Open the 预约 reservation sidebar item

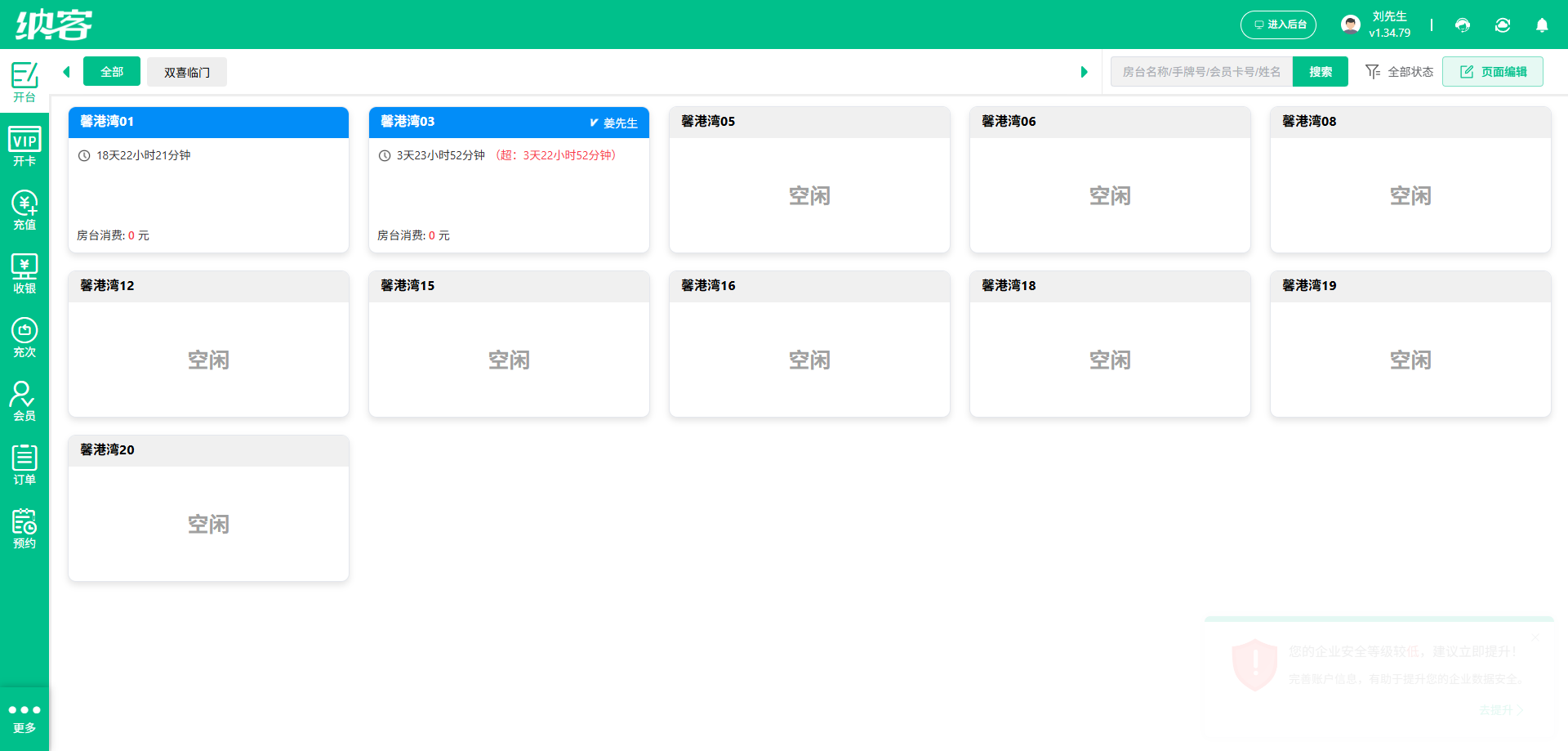pyautogui.click(x=24, y=528)
